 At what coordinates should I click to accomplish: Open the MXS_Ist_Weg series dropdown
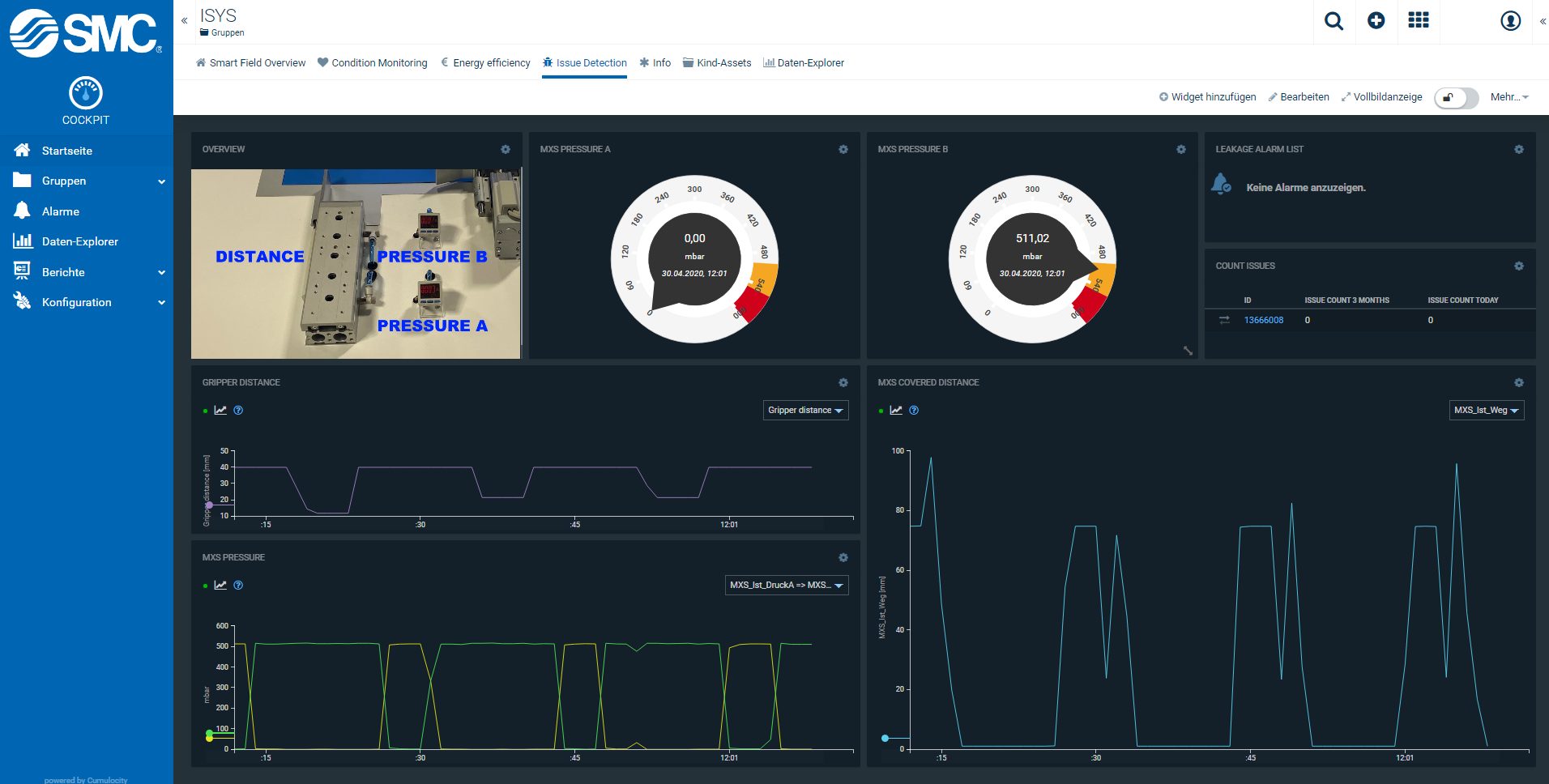(x=1486, y=411)
